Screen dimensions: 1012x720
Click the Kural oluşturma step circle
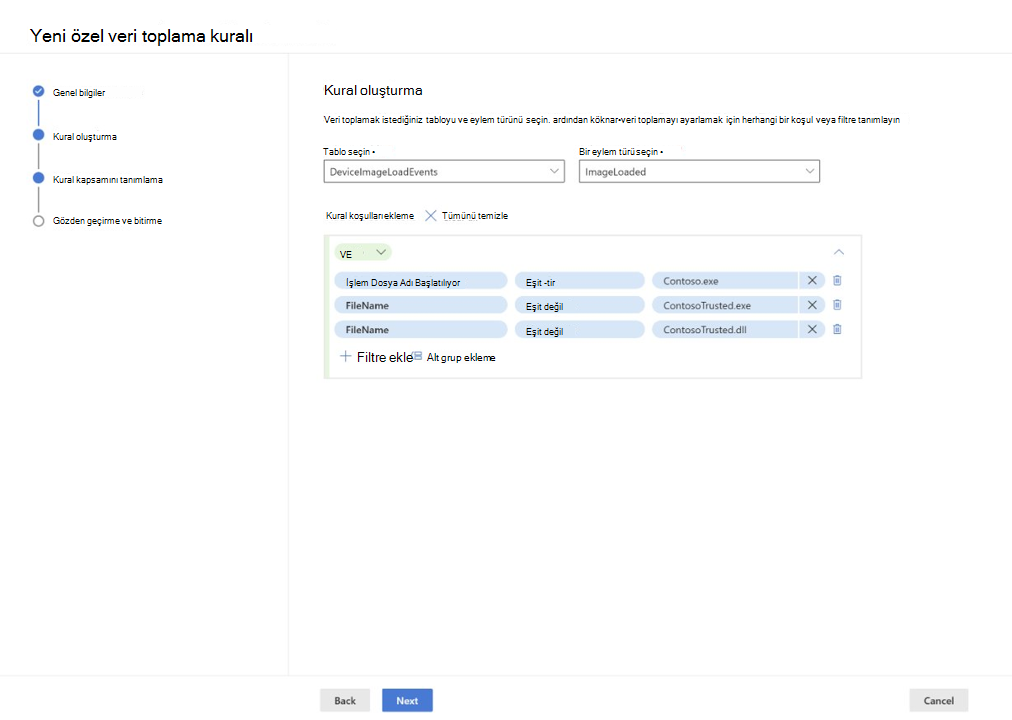[39, 135]
